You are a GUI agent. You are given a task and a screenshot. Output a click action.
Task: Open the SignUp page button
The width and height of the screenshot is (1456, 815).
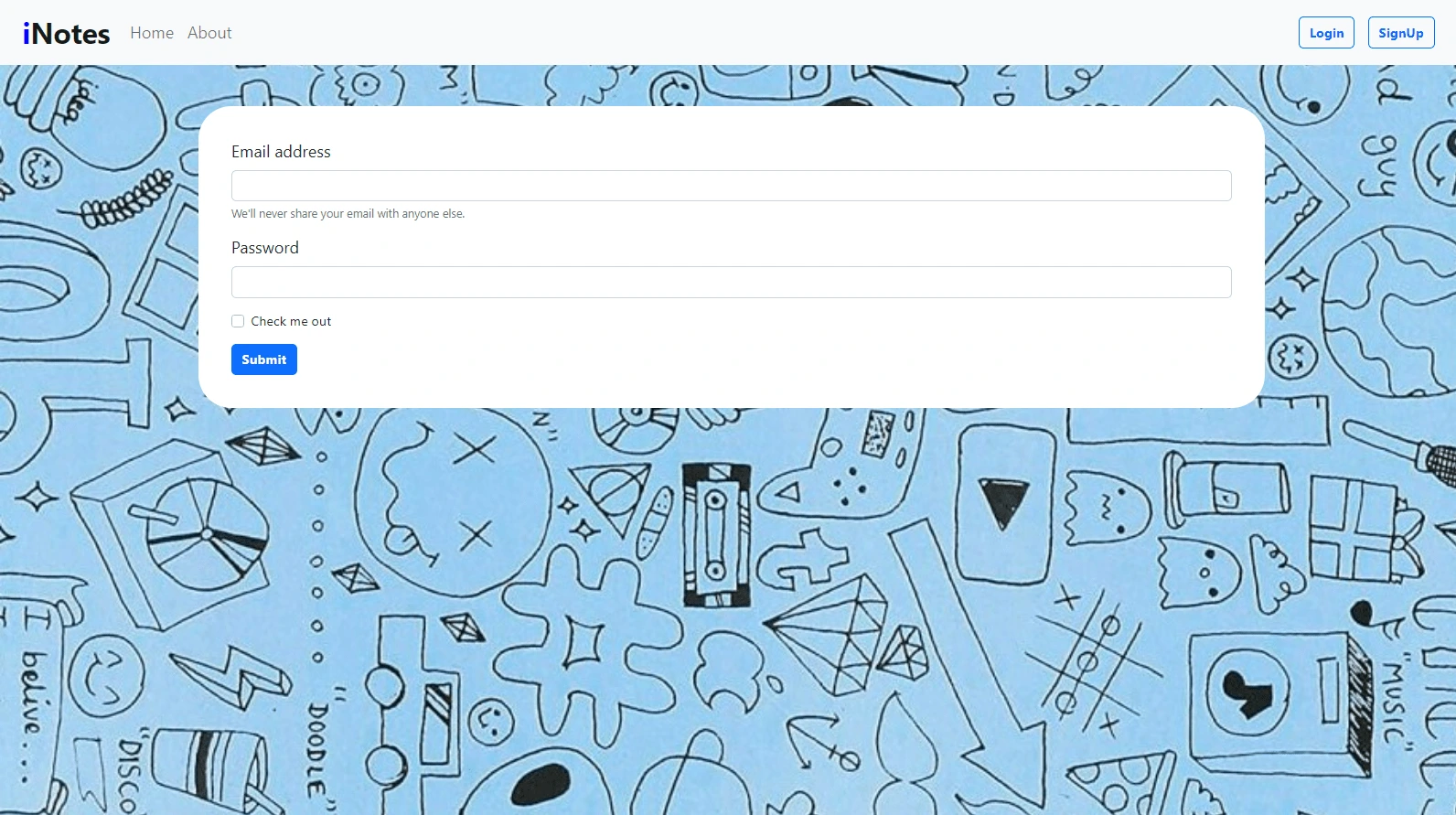click(1401, 33)
